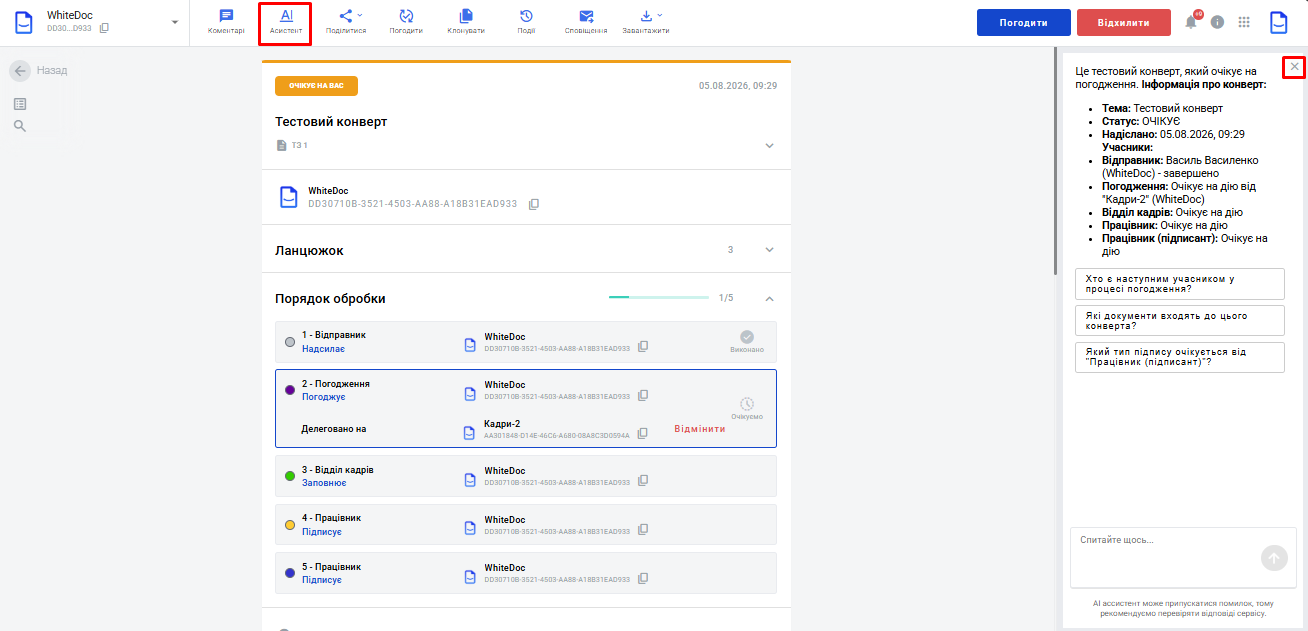Click the blue dot of 5 - Працівник
The height and width of the screenshot is (631, 1308).
pyautogui.click(x=290, y=573)
